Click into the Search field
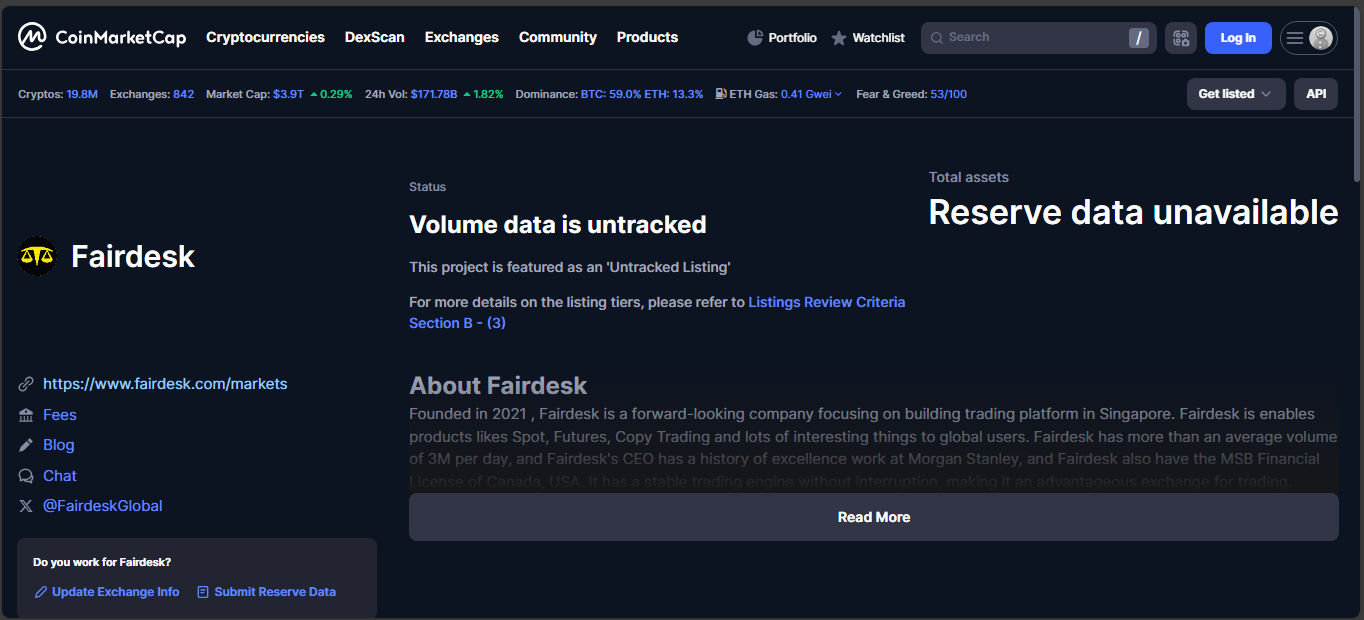 [1030, 38]
